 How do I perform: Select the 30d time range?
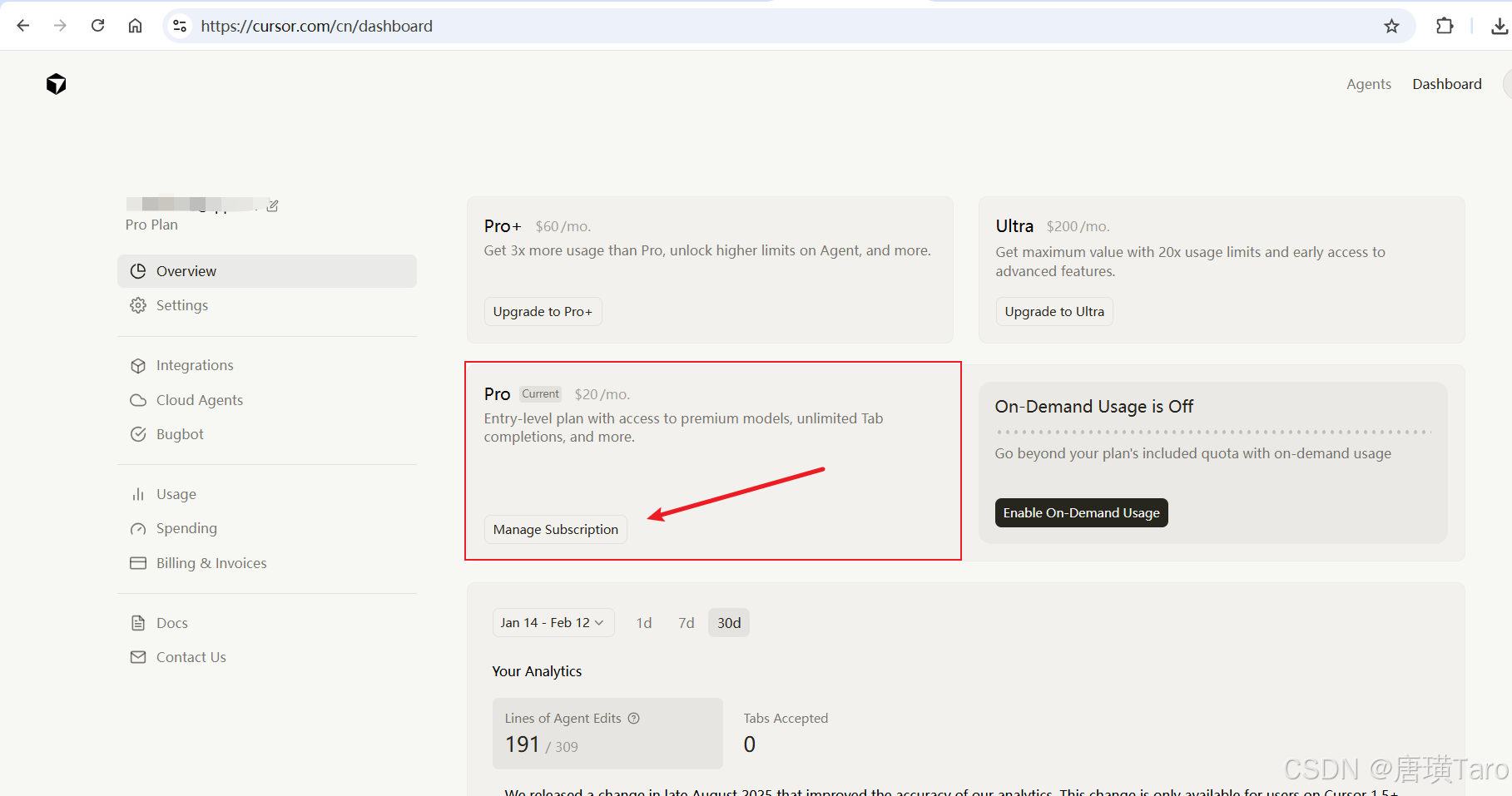tap(729, 623)
